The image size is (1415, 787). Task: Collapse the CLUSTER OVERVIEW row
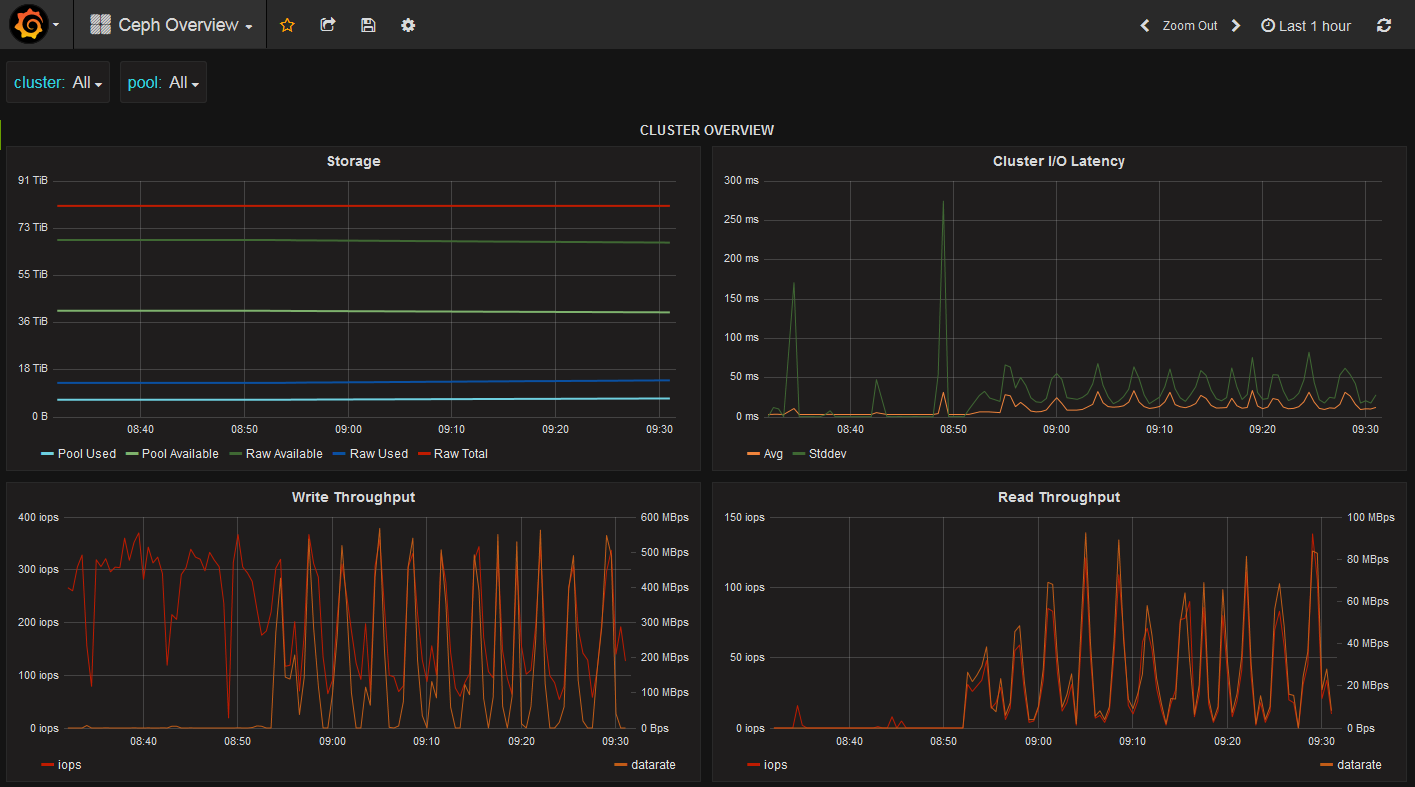(x=707, y=130)
